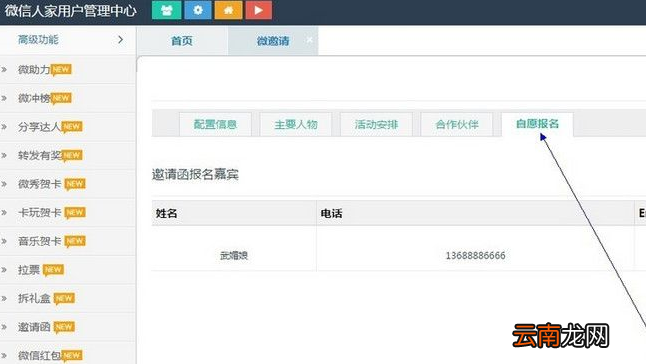Open 拉票 in the sidebar
The height and width of the screenshot is (364, 646).
pyautogui.click(x=29, y=270)
